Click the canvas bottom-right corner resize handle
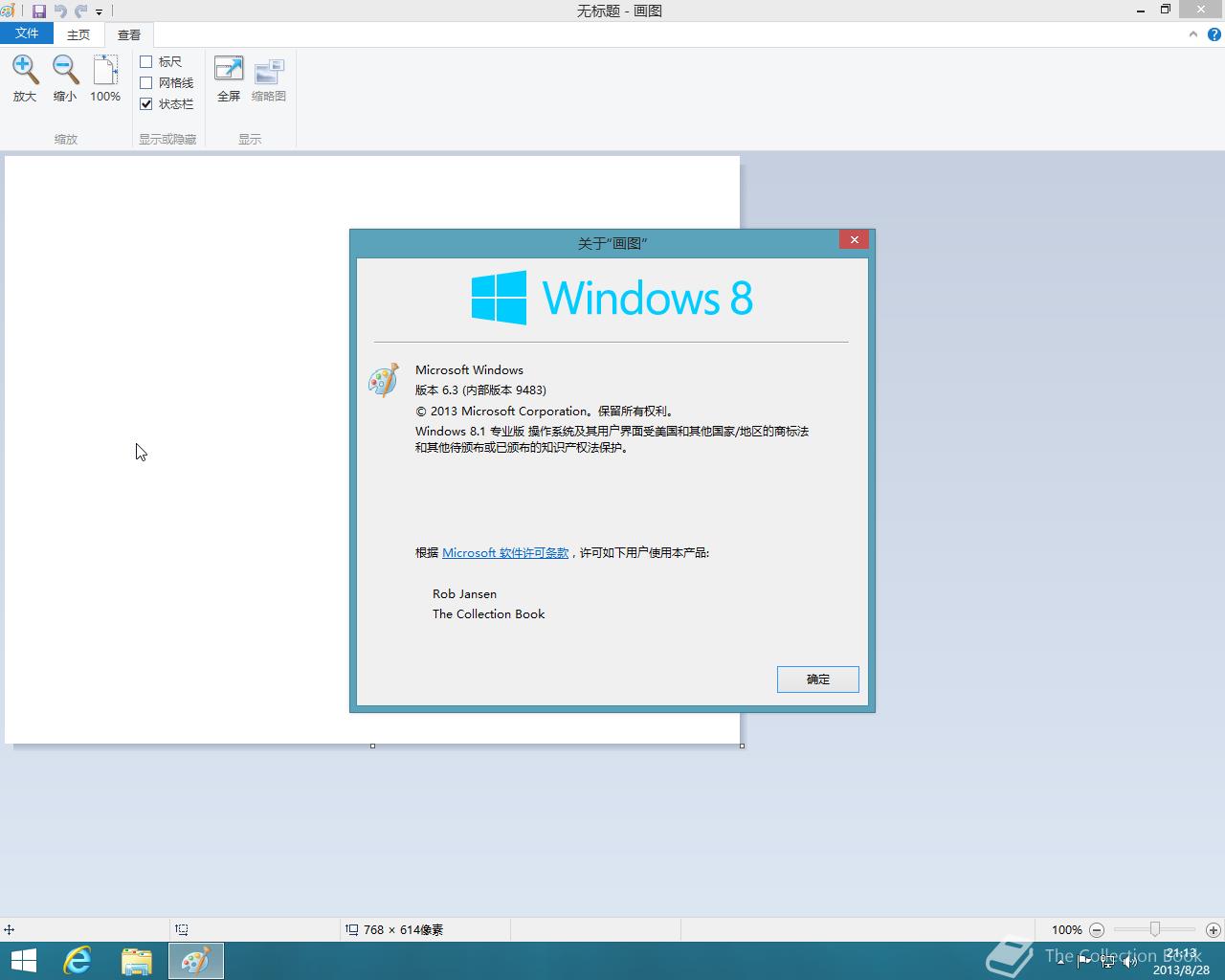This screenshot has height=980, width=1225. coord(742,746)
